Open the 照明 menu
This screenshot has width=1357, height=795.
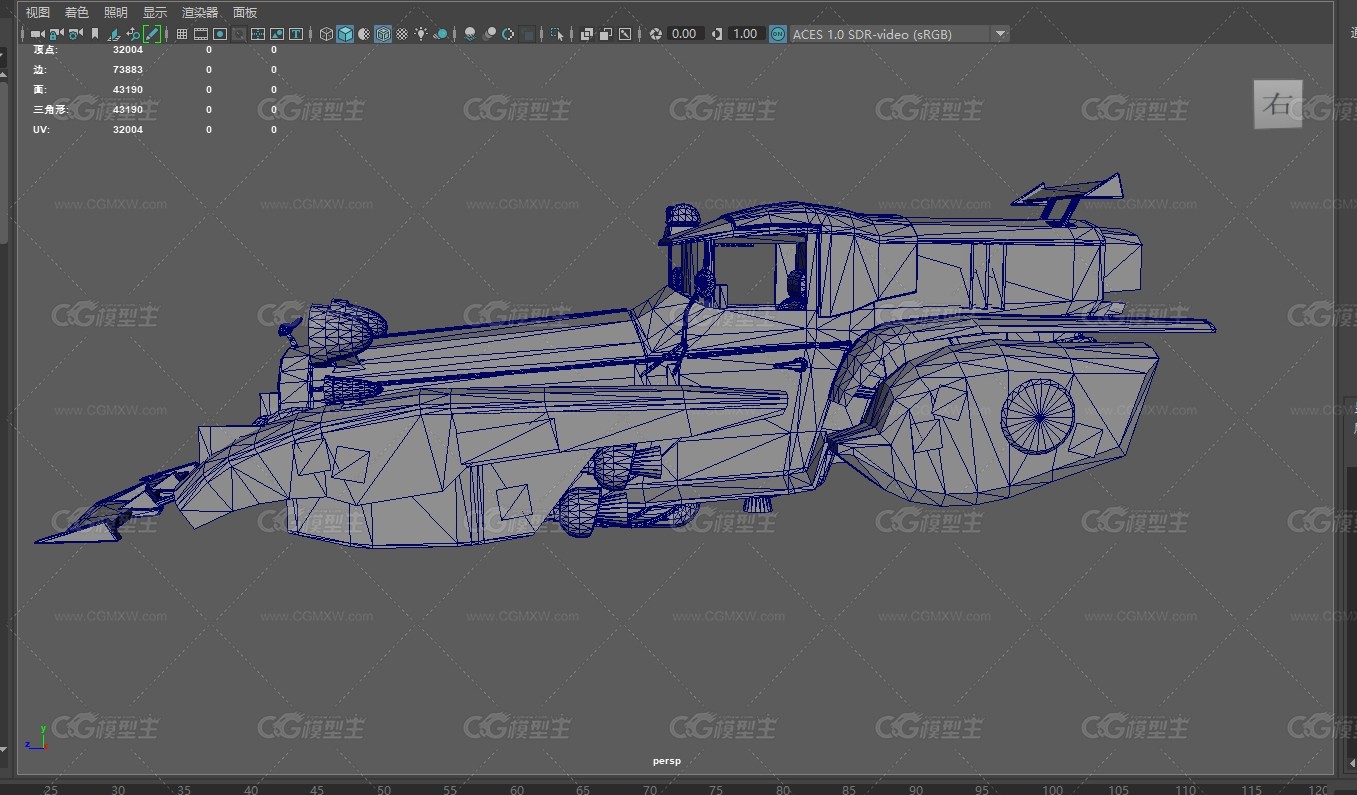click(115, 12)
